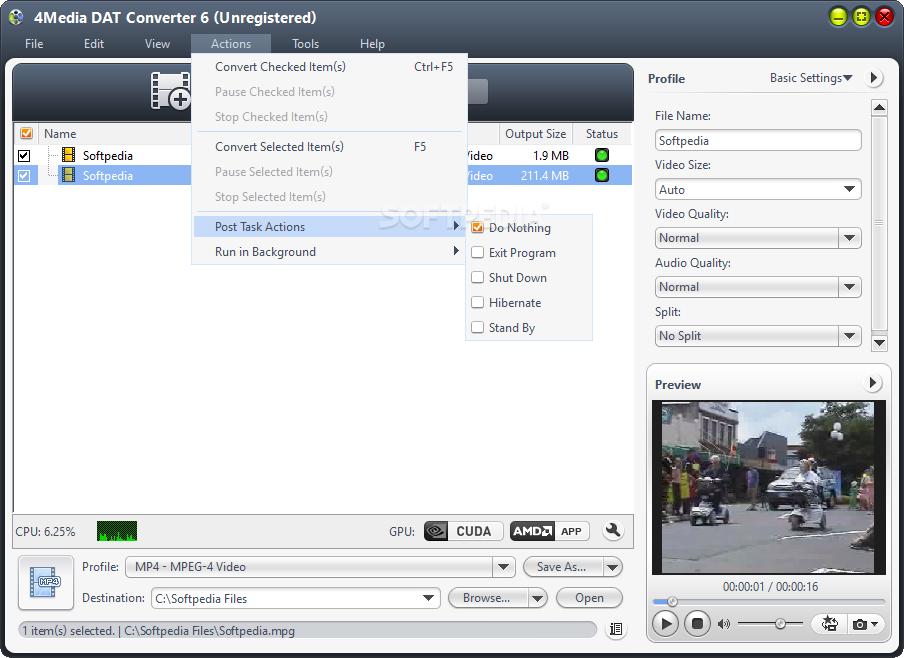This screenshot has width=904, height=658.
Task: Open the Destination path dropdown
Action: (x=428, y=598)
